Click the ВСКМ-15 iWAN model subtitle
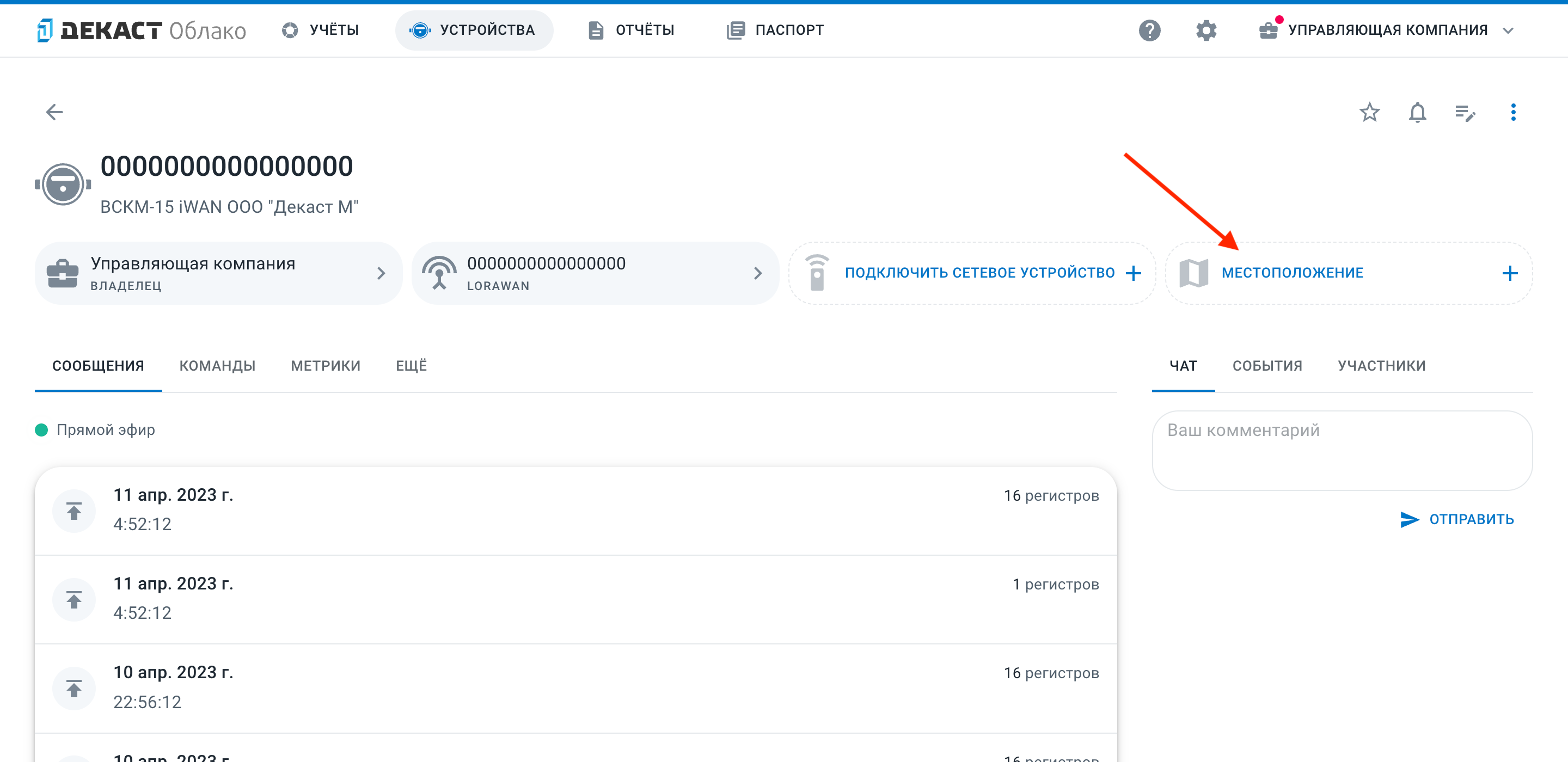This screenshot has width=1568, height=762. 229,207
